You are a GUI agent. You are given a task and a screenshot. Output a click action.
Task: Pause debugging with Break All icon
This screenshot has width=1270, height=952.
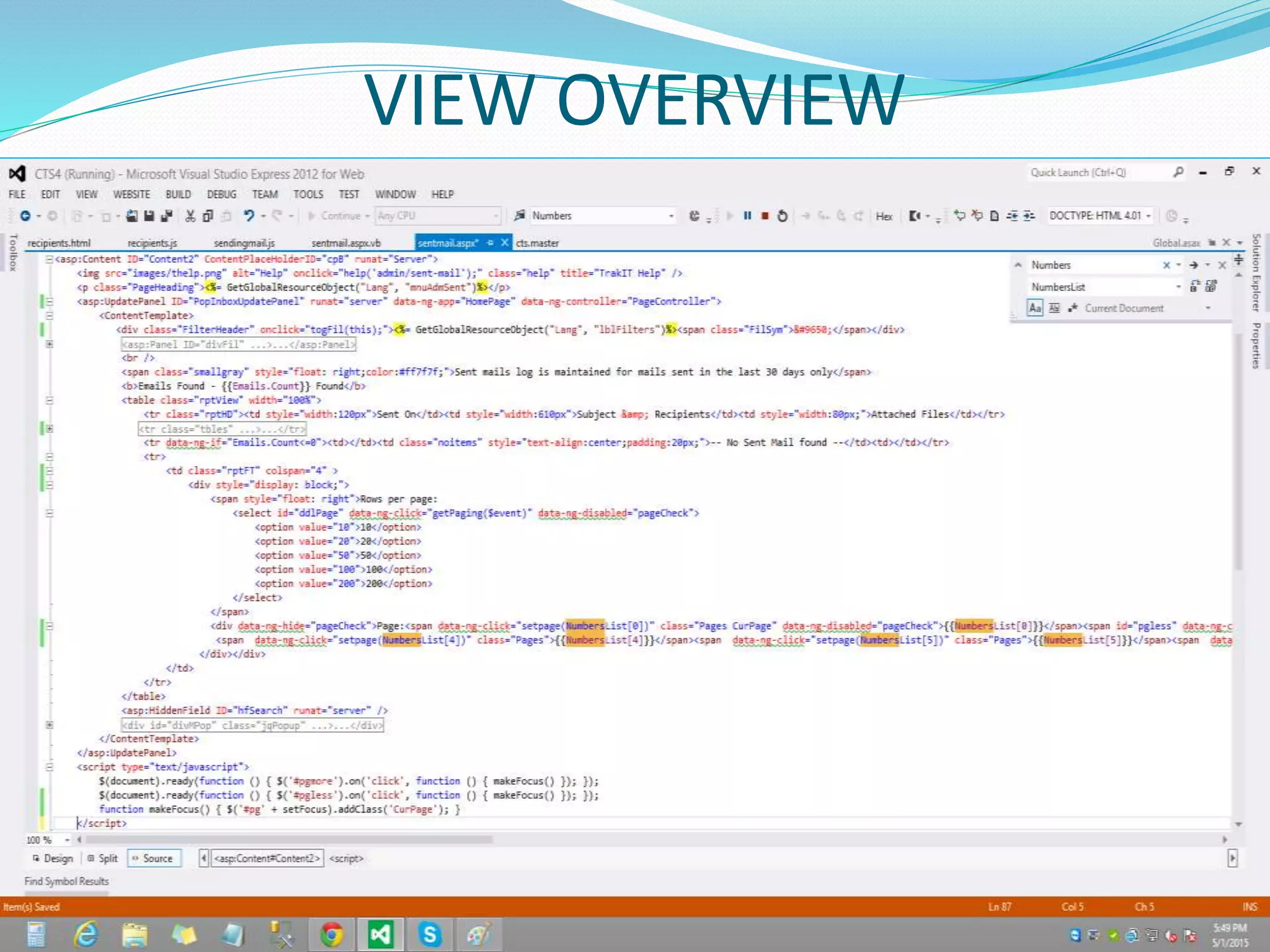tap(747, 216)
